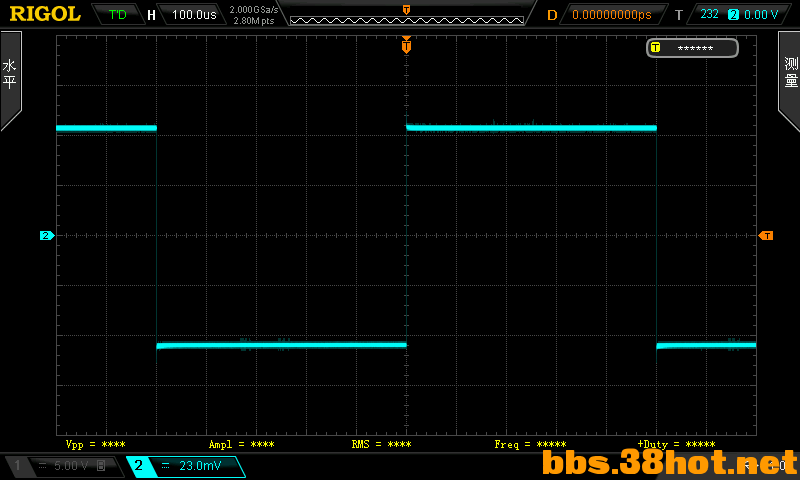
Task: Click the +Duty measurement readout
Action: click(x=677, y=444)
